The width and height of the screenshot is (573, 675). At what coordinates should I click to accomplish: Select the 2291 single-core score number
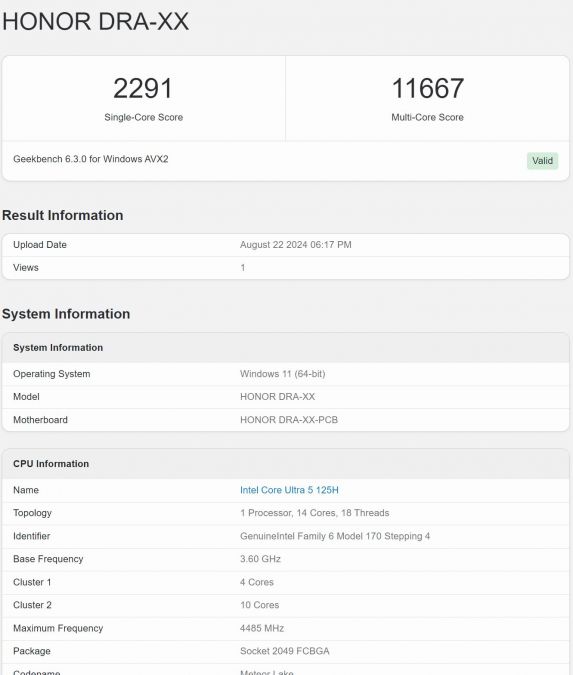coord(143,88)
